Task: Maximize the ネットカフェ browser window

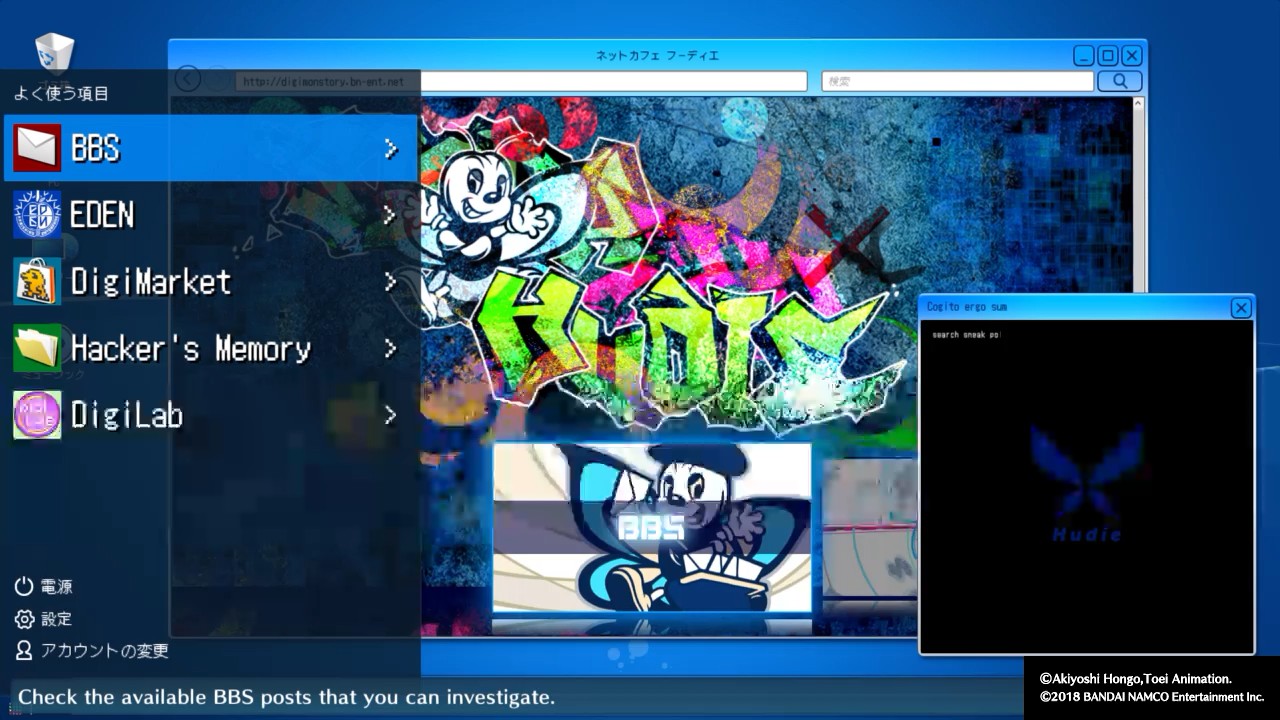Action: (1108, 56)
